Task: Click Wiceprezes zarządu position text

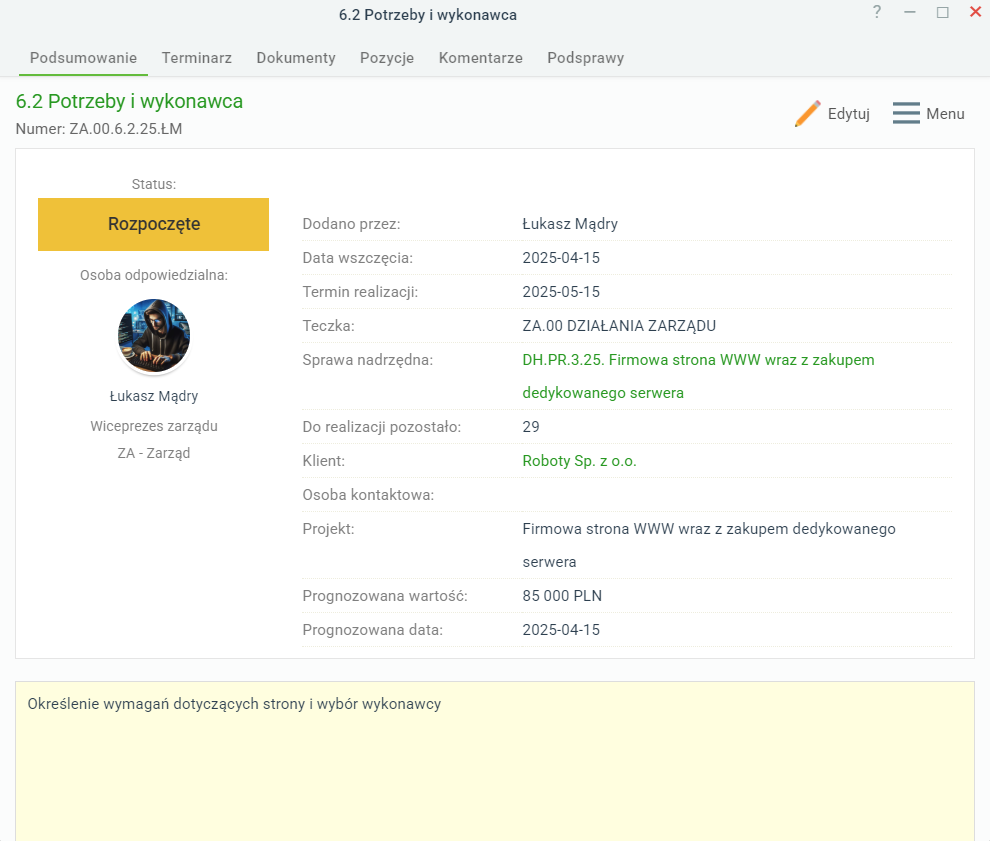Action: tap(153, 426)
